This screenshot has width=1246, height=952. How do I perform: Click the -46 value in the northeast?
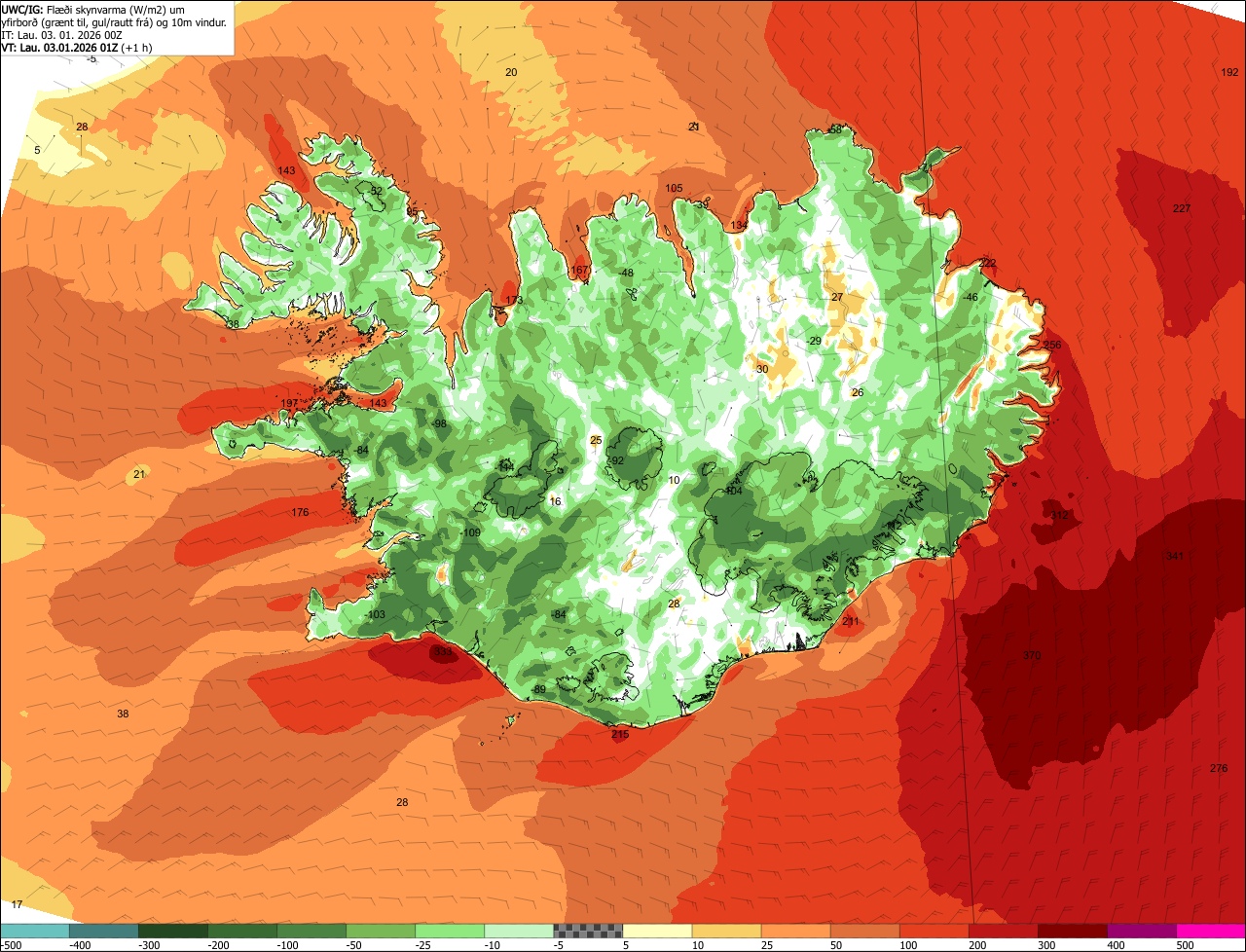(970, 297)
